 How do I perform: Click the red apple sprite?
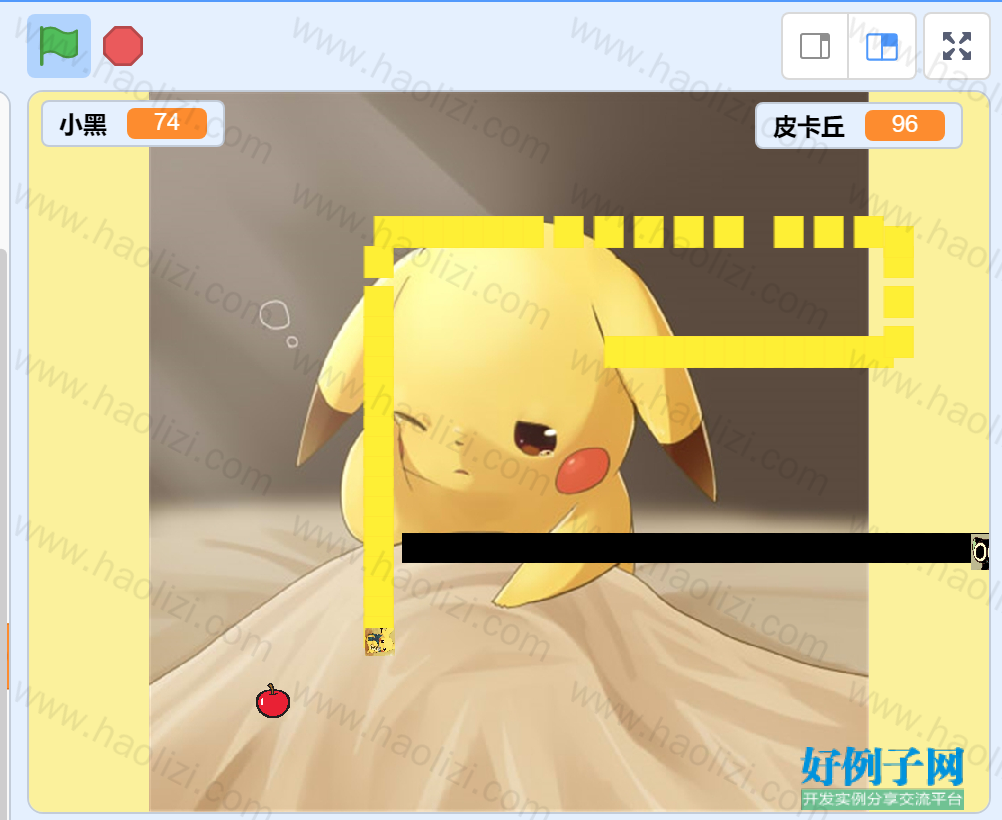pos(273,700)
